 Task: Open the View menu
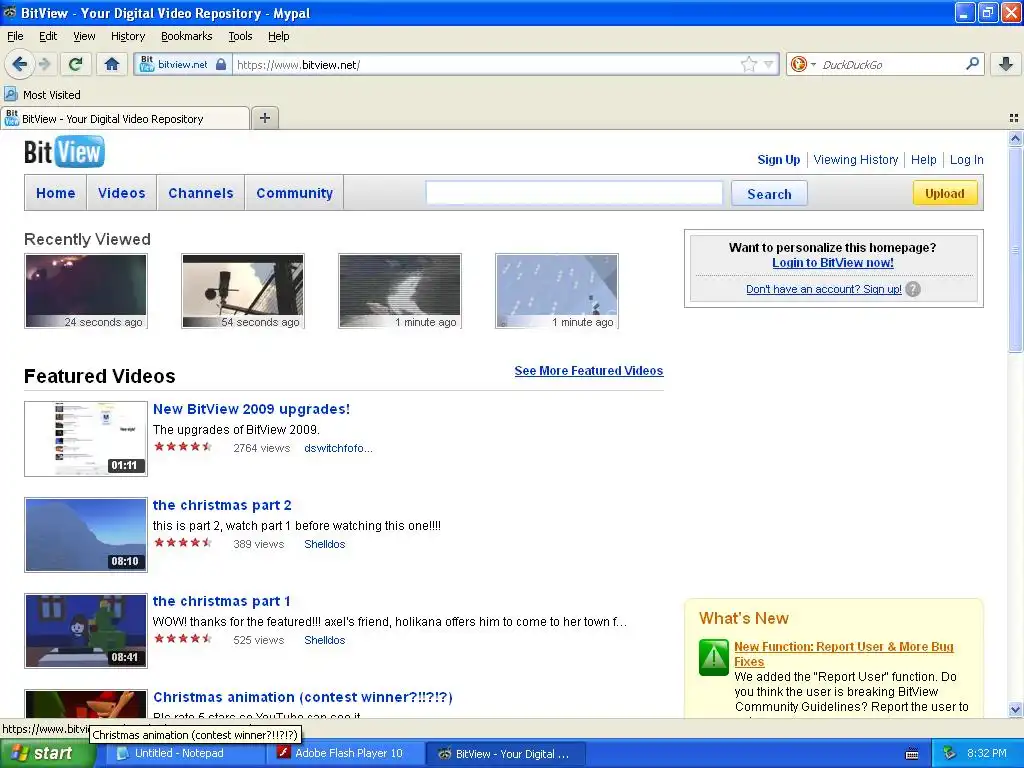tap(84, 36)
